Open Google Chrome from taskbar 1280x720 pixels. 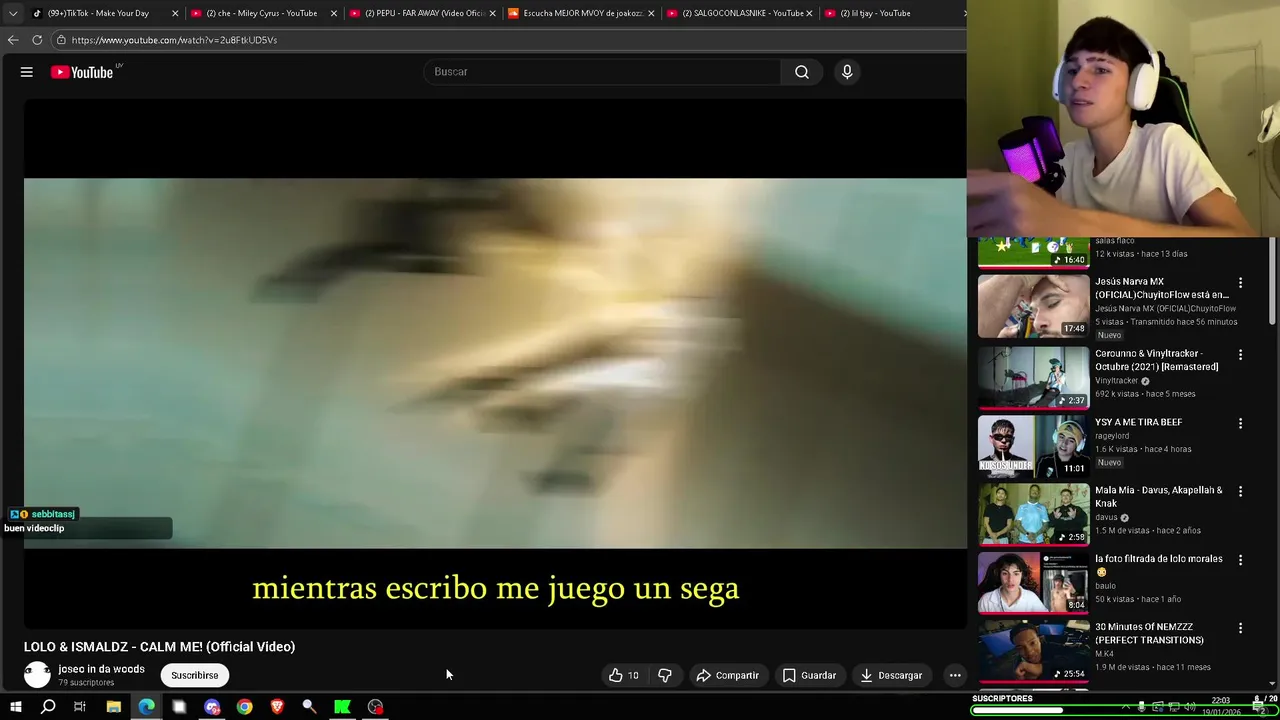(244, 707)
